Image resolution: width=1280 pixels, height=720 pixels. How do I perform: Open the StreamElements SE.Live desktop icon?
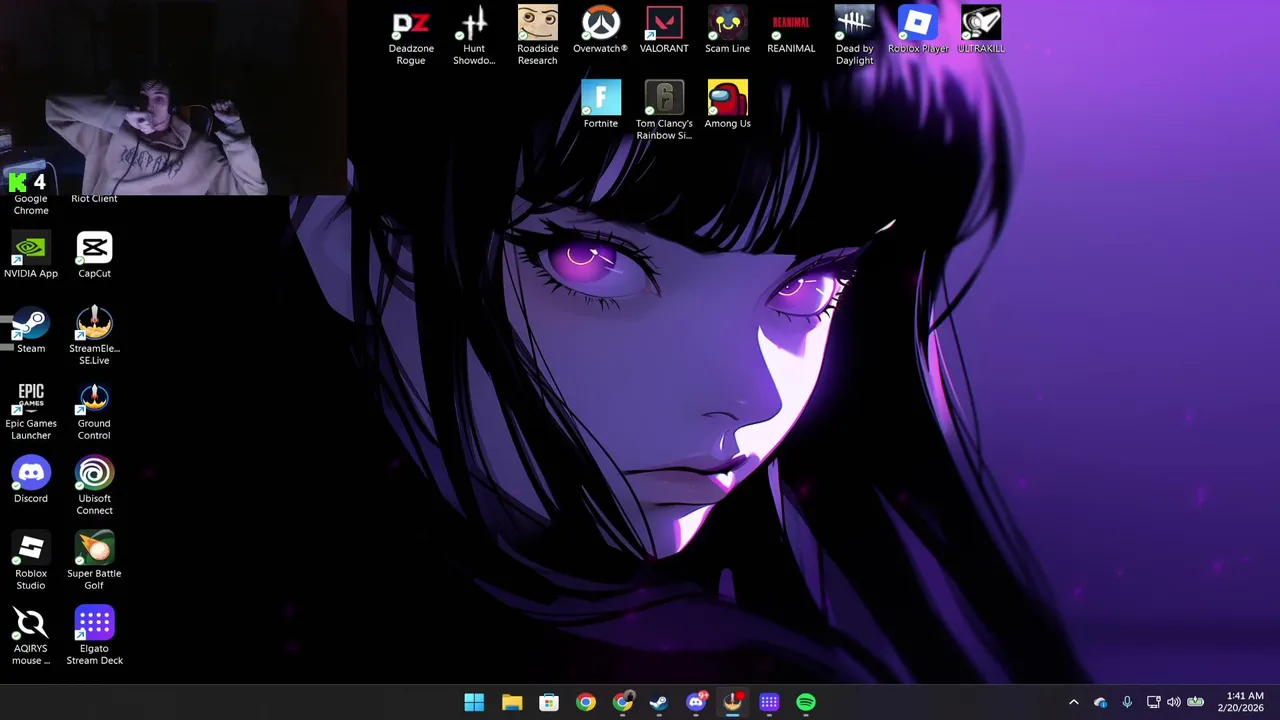pyautogui.click(x=94, y=336)
